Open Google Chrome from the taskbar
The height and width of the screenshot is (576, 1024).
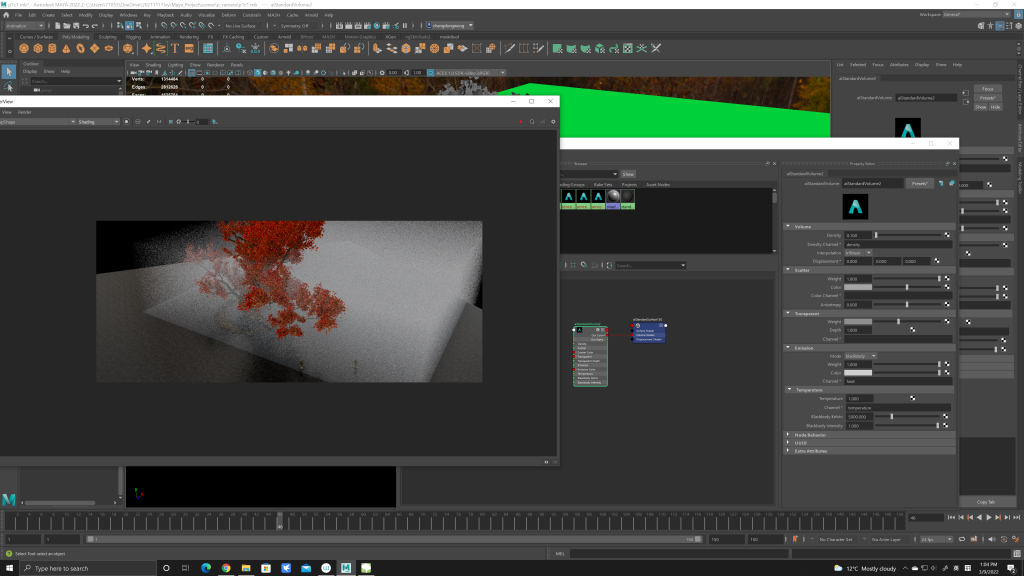tap(227, 568)
